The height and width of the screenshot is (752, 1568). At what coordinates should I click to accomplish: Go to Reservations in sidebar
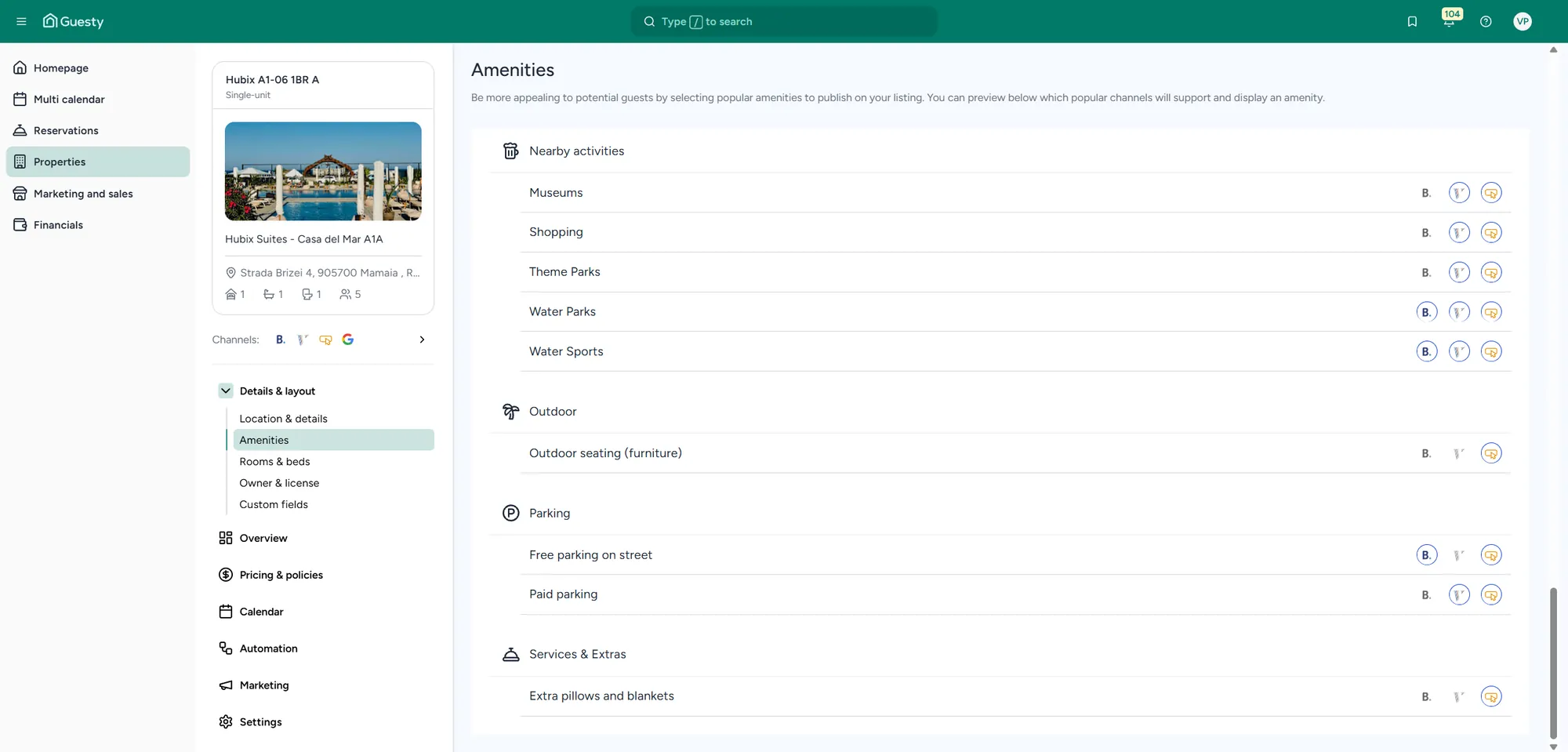[x=66, y=131]
